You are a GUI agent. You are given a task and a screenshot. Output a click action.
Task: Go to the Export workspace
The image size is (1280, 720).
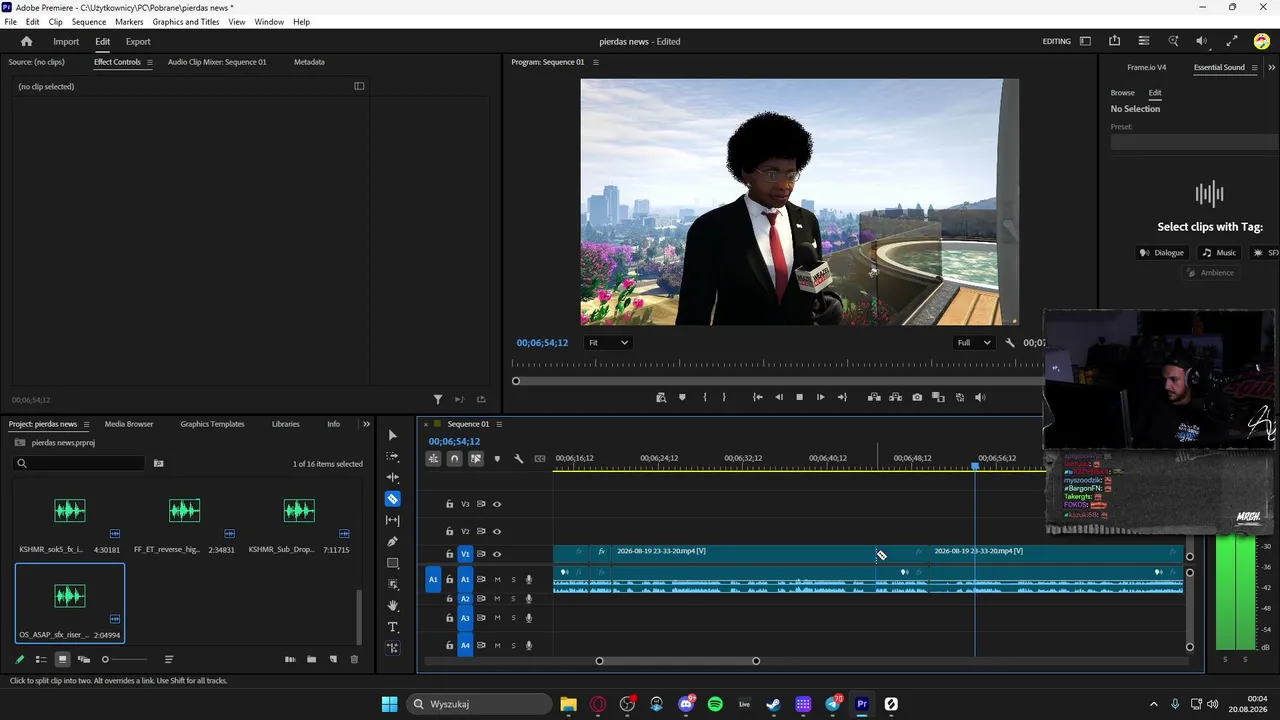138,42
